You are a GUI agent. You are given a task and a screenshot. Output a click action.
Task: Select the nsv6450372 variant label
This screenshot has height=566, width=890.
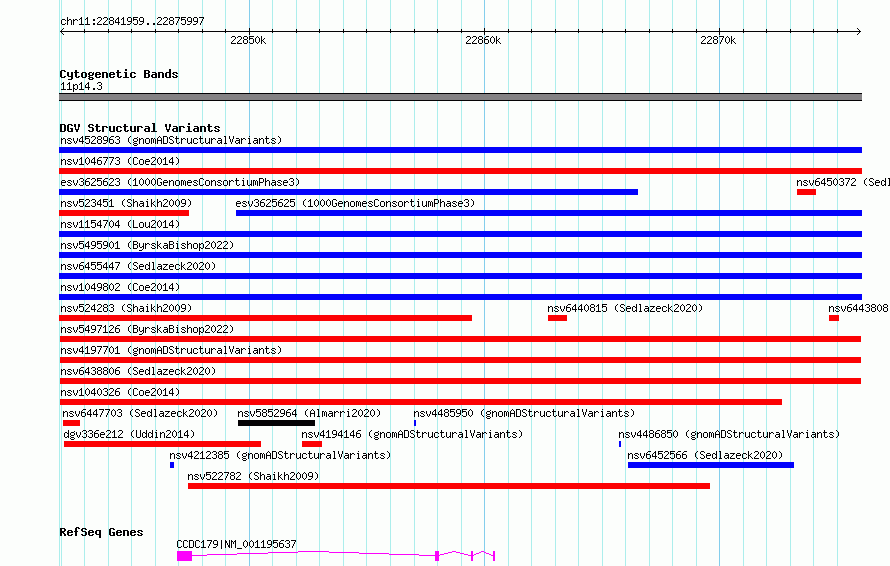(x=843, y=182)
